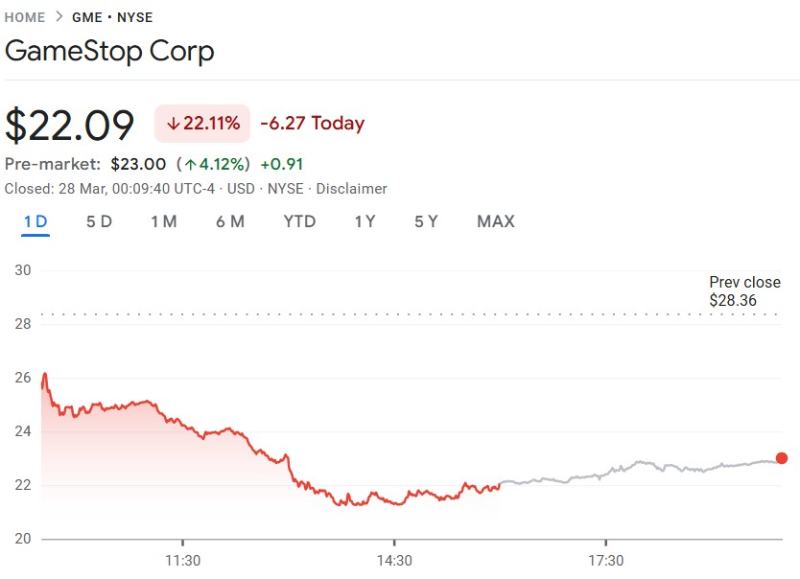Select the 1D time range tab
This screenshot has height=579, width=800.
click(x=36, y=221)
